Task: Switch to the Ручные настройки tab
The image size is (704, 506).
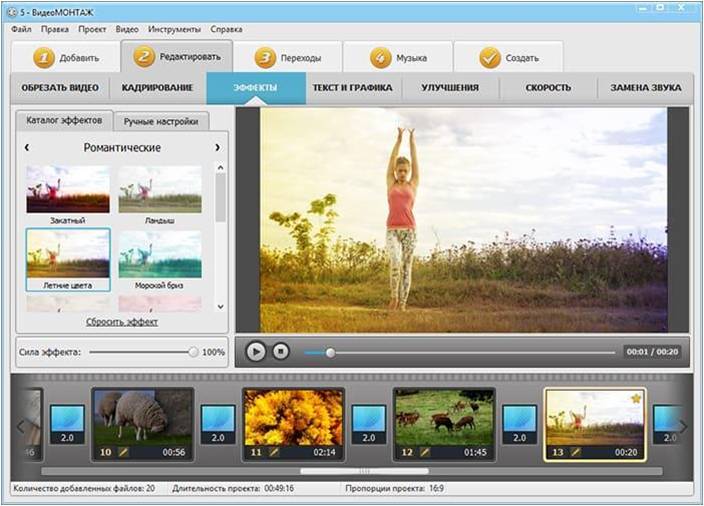Action: (161, 122)
